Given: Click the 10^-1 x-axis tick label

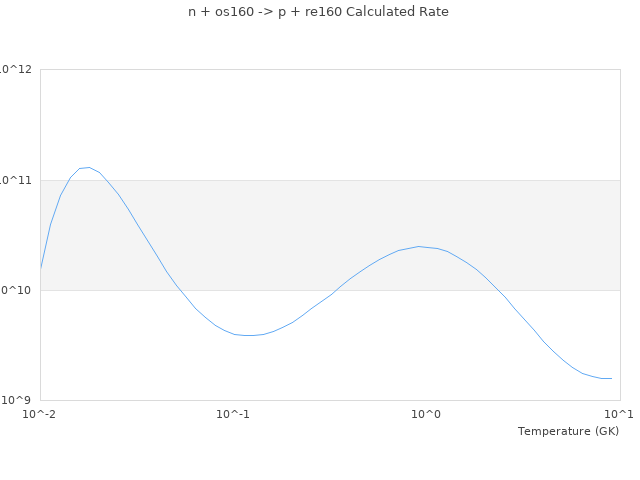Looking at the screenshot, I should [x=233, y=414].
